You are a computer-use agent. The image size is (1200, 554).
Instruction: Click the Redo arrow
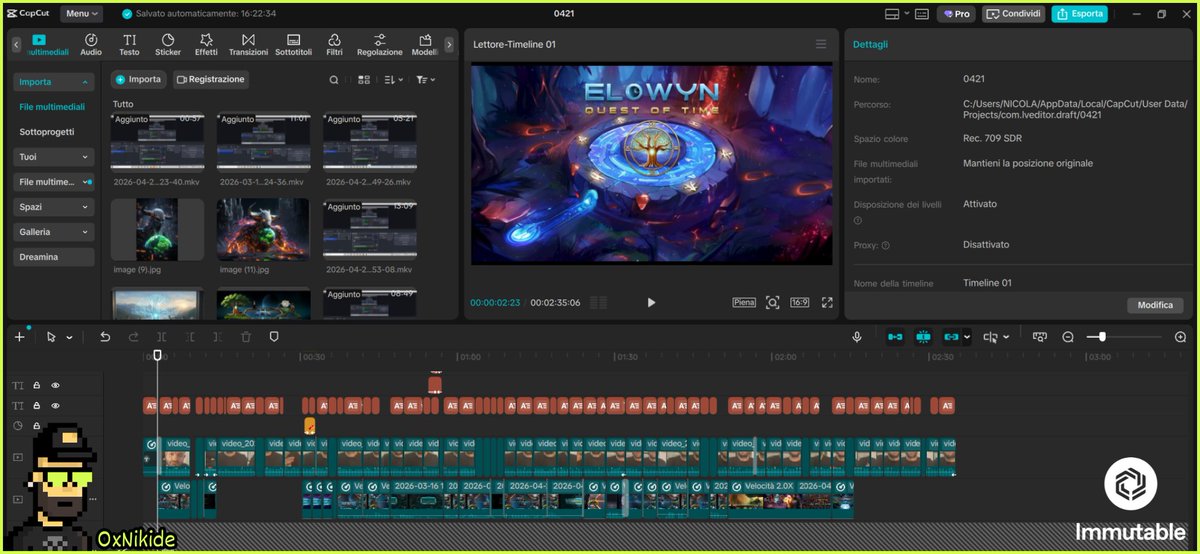pyautogui.click(x=133, y=337)
